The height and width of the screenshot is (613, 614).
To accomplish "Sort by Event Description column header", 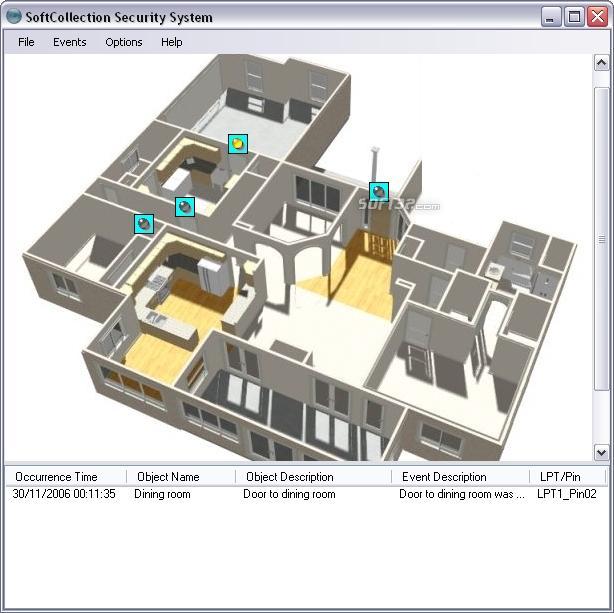I will 460,476.
